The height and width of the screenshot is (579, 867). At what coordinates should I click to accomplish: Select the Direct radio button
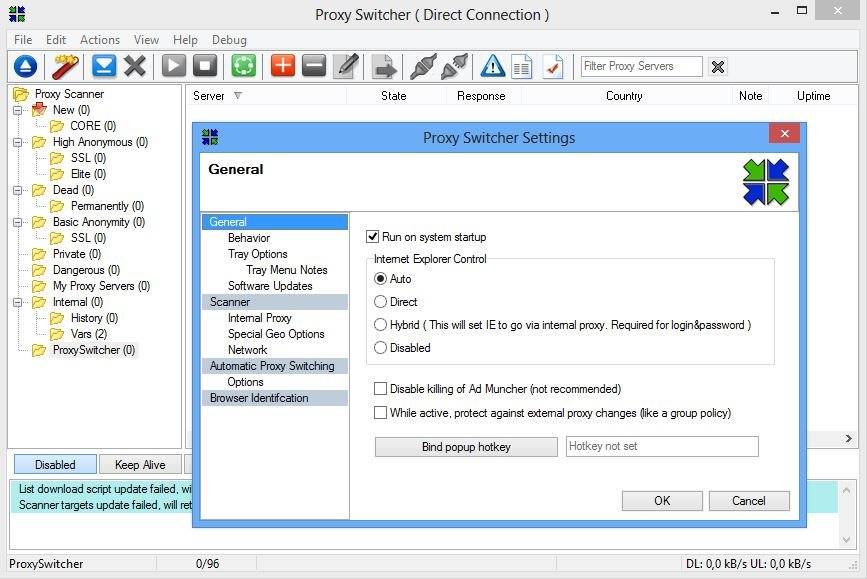380,302
